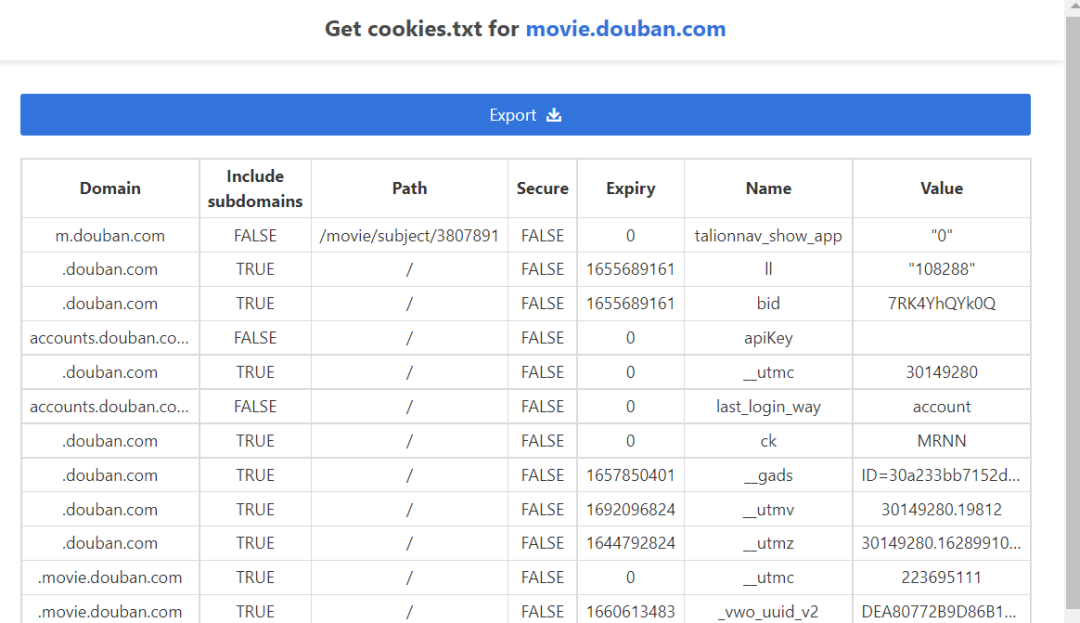The image size is (1080, 623).
Task: Click the __utmv name cell
Action: (x=769, y=509)
